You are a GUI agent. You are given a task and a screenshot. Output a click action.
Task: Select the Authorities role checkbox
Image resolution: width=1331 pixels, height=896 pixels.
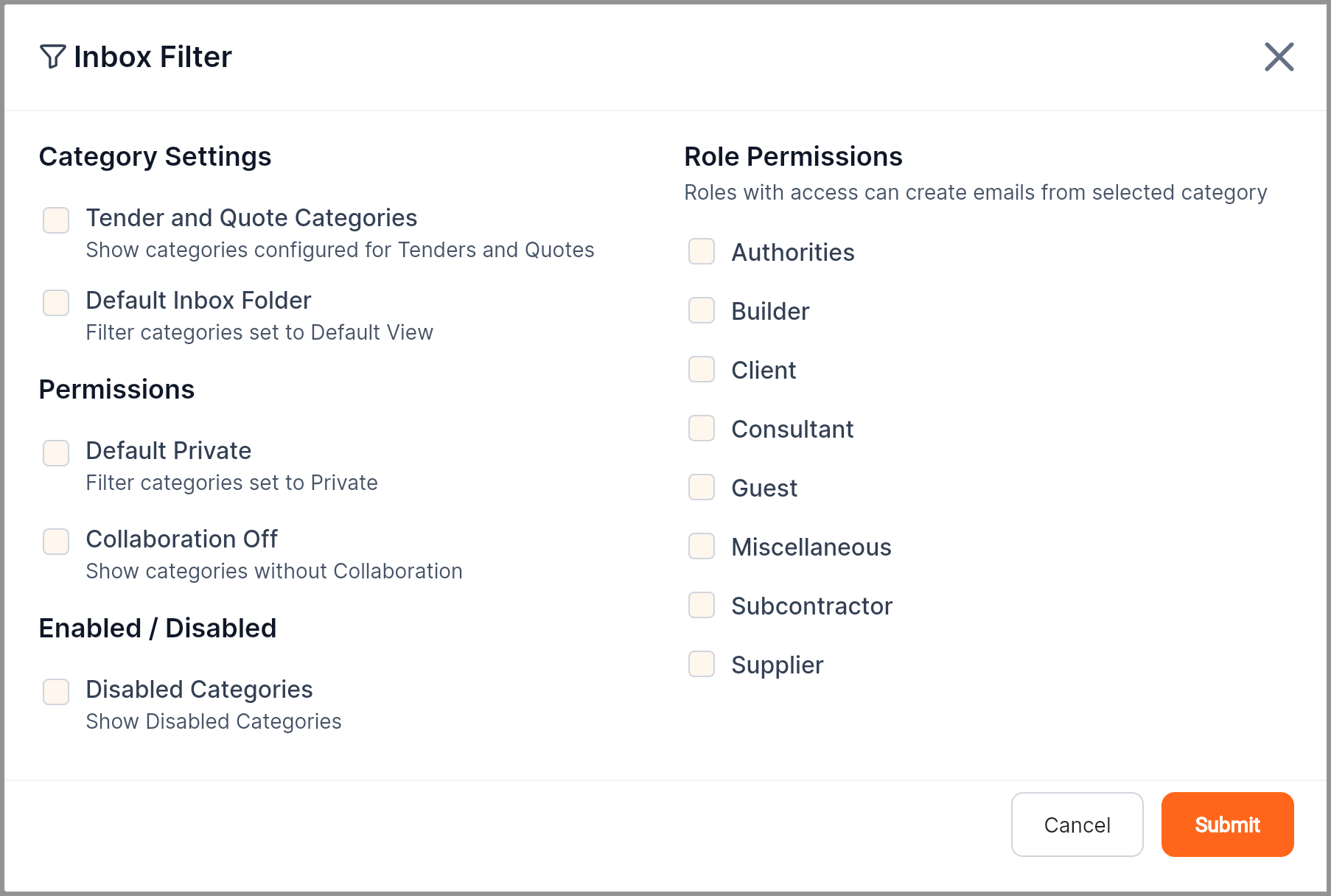pyautogui.click(x=701, y=251)
